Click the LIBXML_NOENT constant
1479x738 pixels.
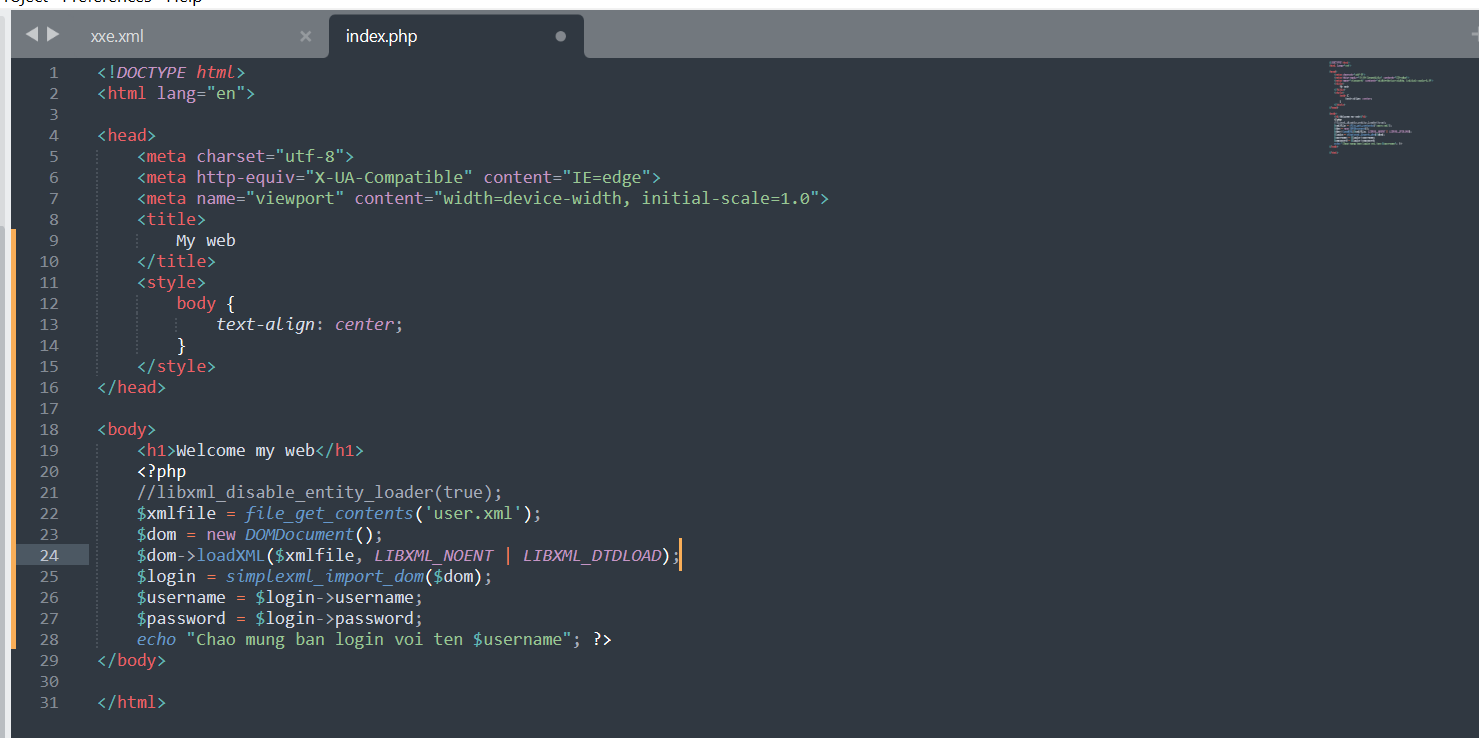pyautogui.click(x=433, y=554)
